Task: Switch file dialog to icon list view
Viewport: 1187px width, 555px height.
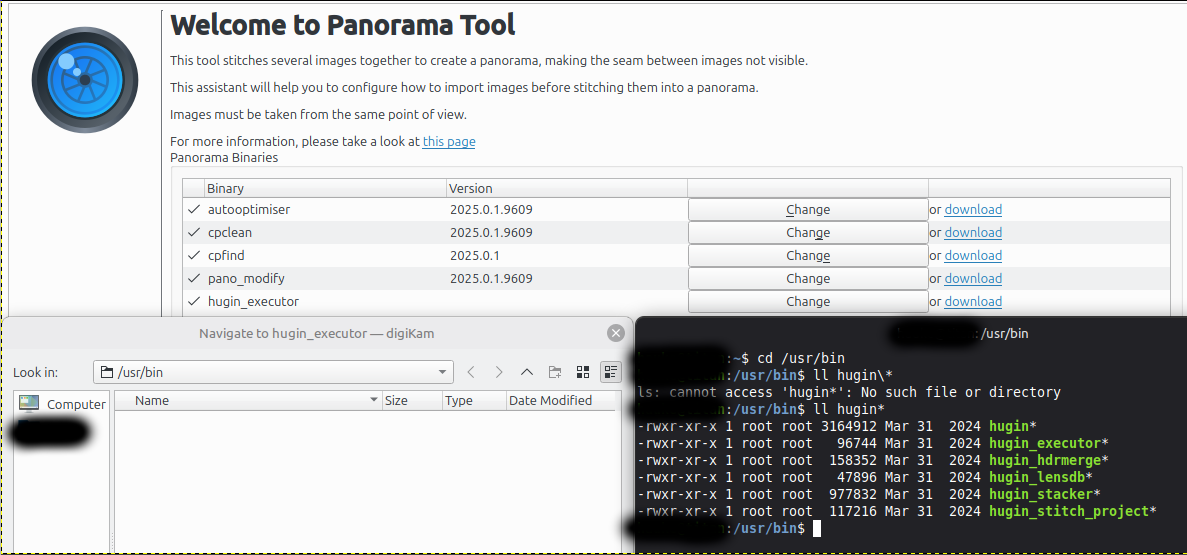Action: pyautogui.click(x=583, y=373)
